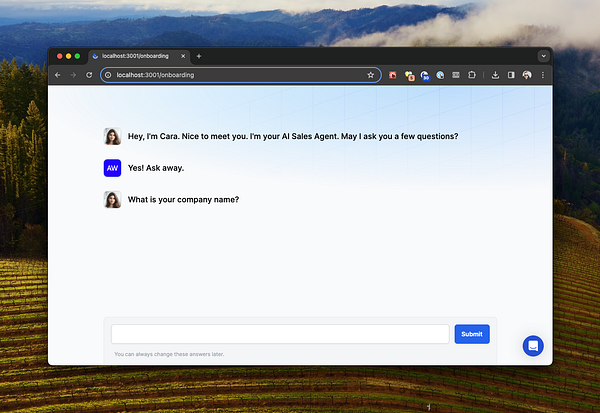Click the green maximize window button
The image size is (600, 413).
(x=77, y=56)
